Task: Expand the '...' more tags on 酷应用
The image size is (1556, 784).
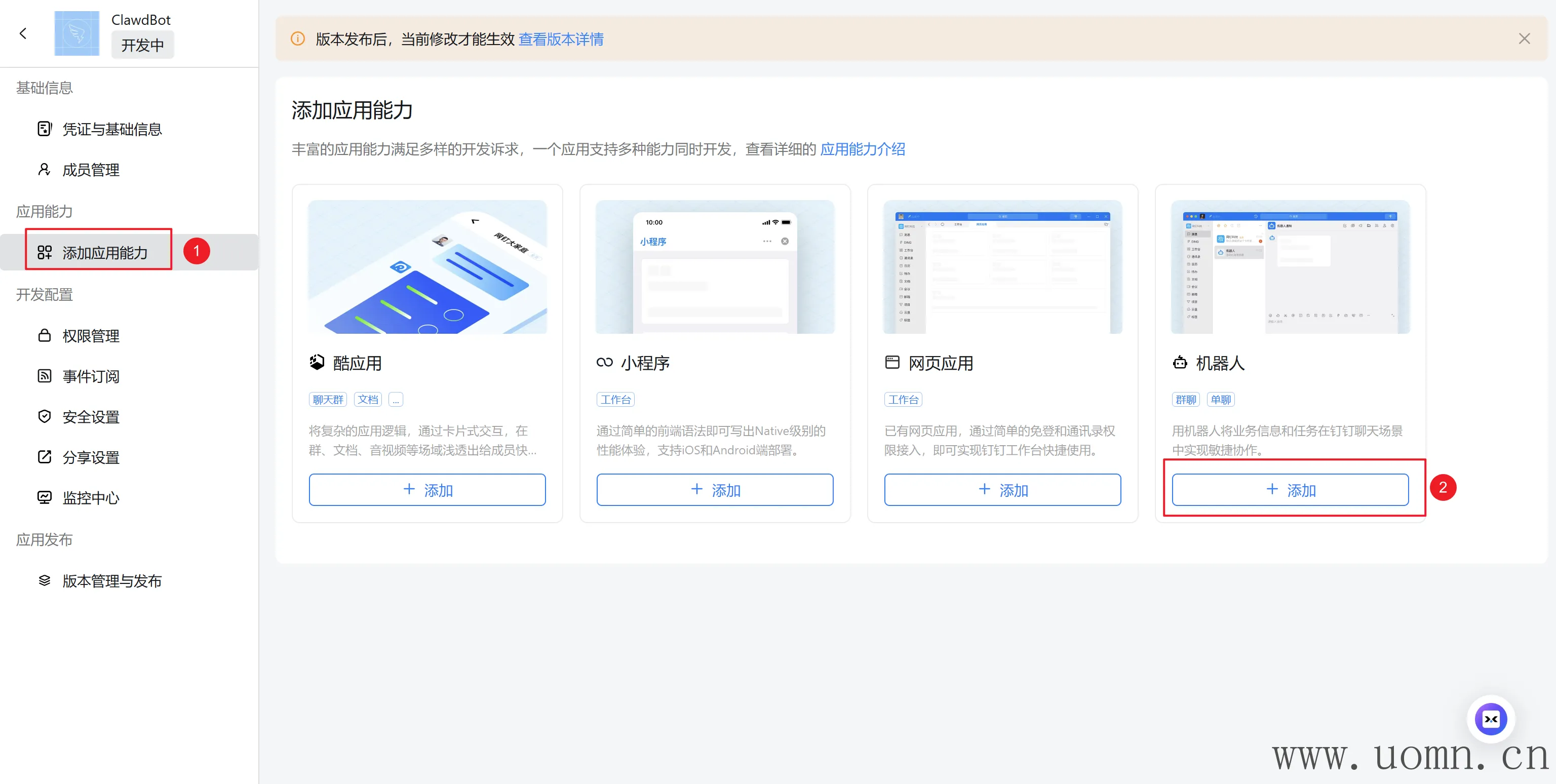Action: point(396,400)
